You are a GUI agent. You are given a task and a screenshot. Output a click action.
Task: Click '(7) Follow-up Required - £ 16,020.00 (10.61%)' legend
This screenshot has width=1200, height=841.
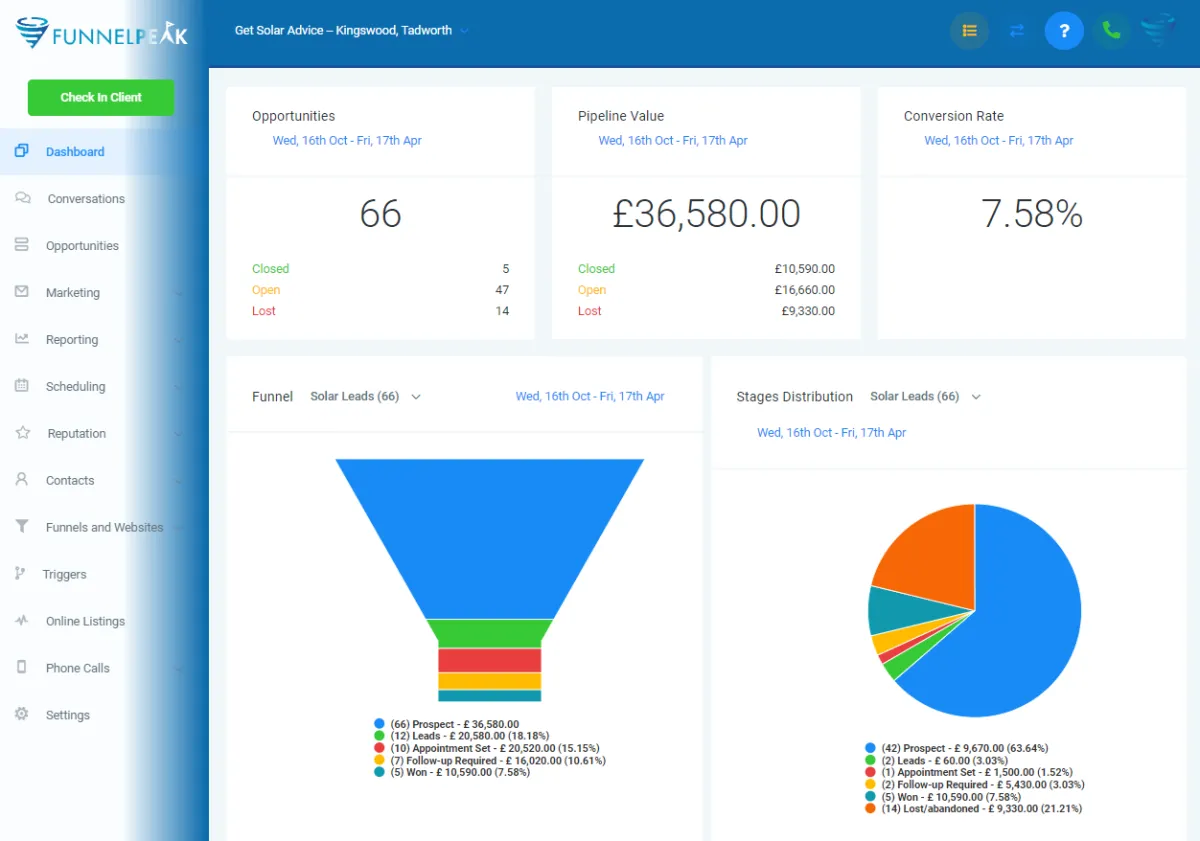[498, 760]
